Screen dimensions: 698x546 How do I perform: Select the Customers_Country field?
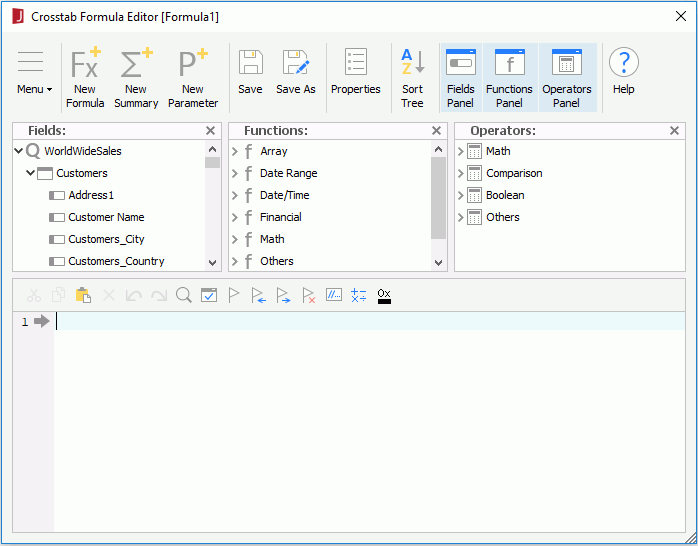click(x=116, y=261)
